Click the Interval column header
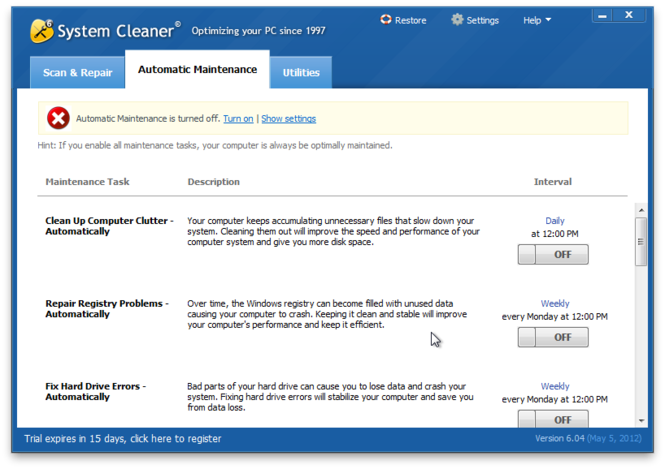This screenshot has width=665, height=469. tap(553, 182)
